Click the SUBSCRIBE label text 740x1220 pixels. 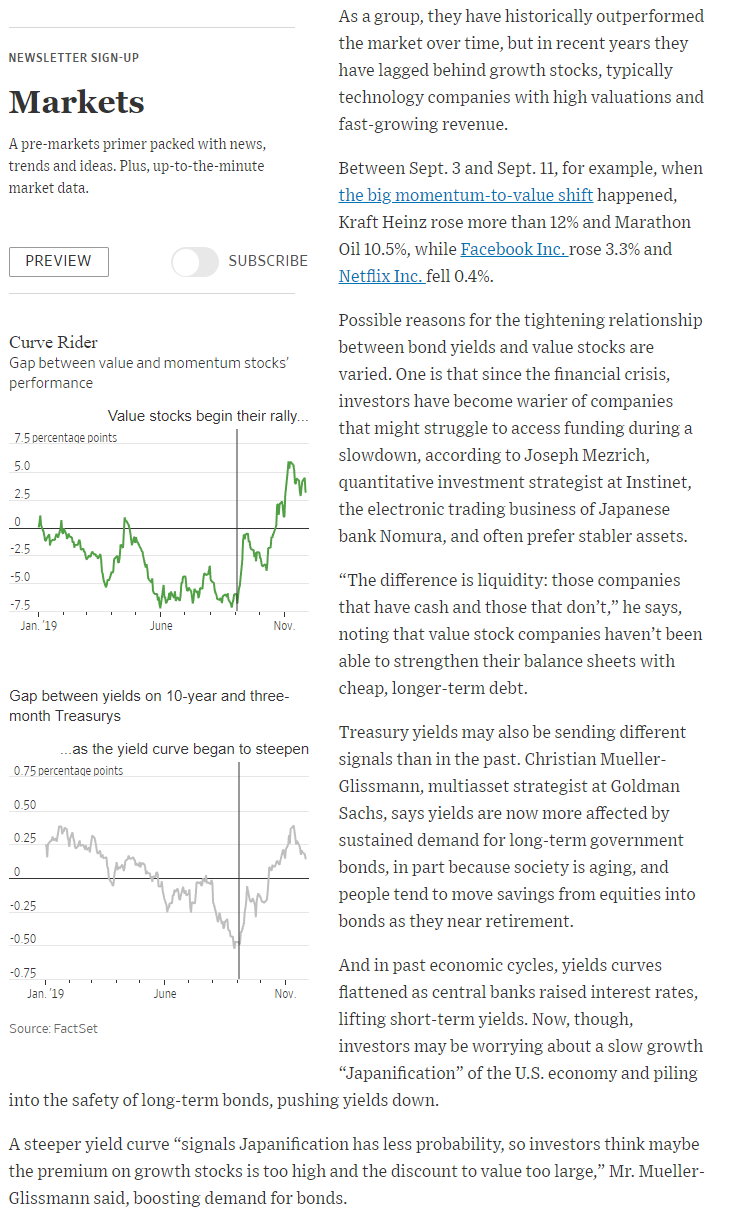point(268,261)
